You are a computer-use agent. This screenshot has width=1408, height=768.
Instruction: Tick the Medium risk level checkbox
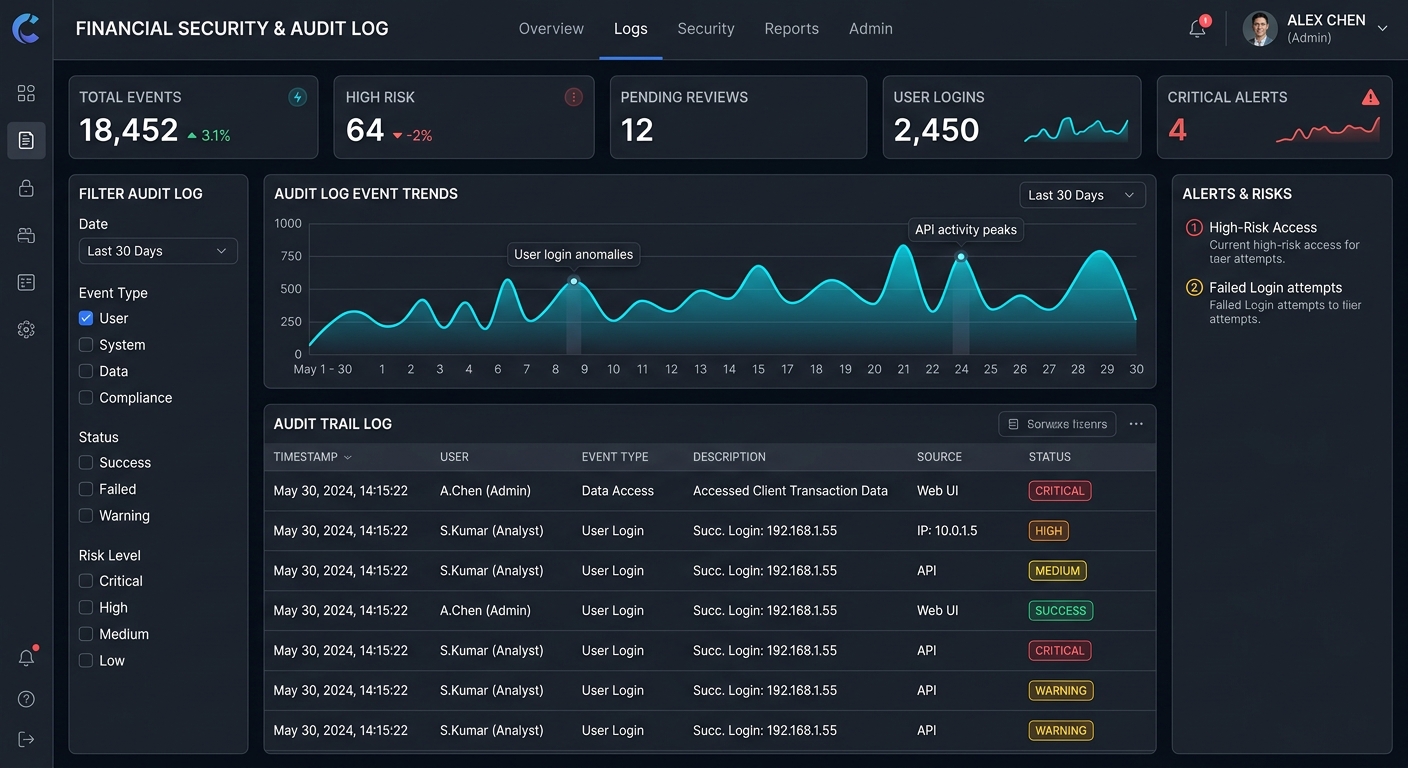tap(86, 634)
